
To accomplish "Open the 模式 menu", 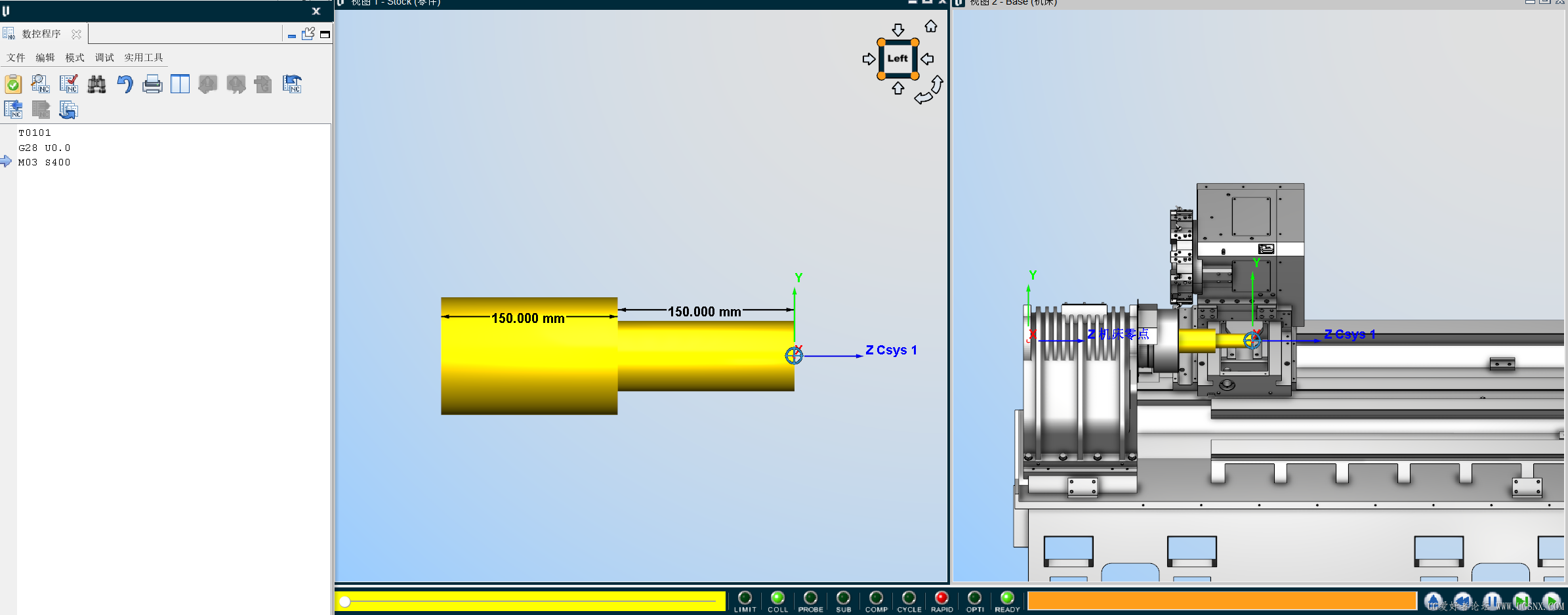I will [75, 58].
